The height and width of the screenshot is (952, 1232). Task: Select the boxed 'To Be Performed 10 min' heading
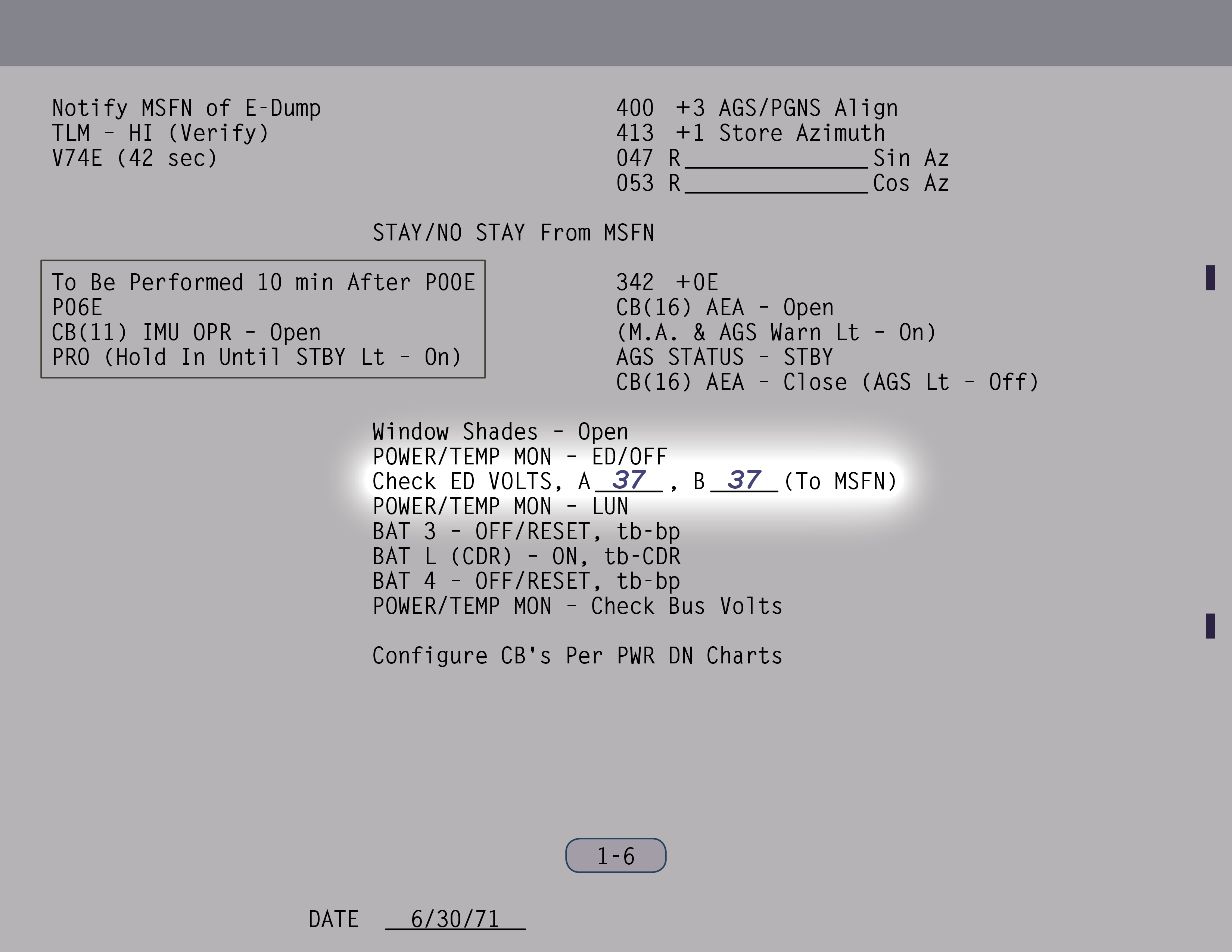tap(263, 283)
